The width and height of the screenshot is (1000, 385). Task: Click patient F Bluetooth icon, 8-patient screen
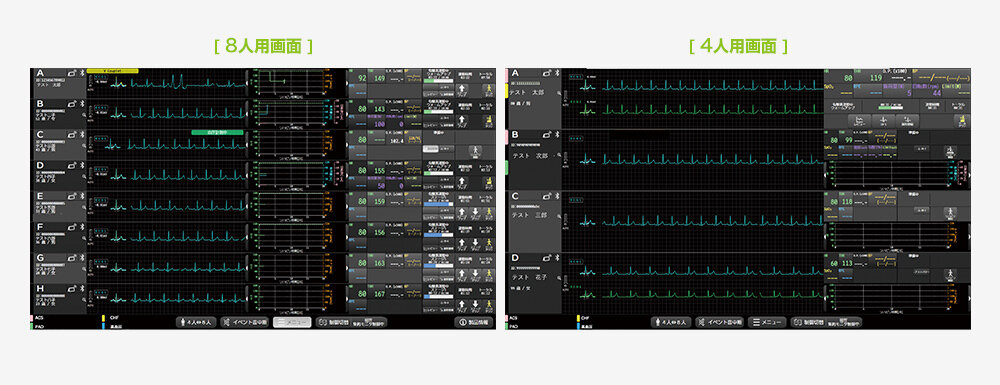pyautogui.click(x=81, y=226)
